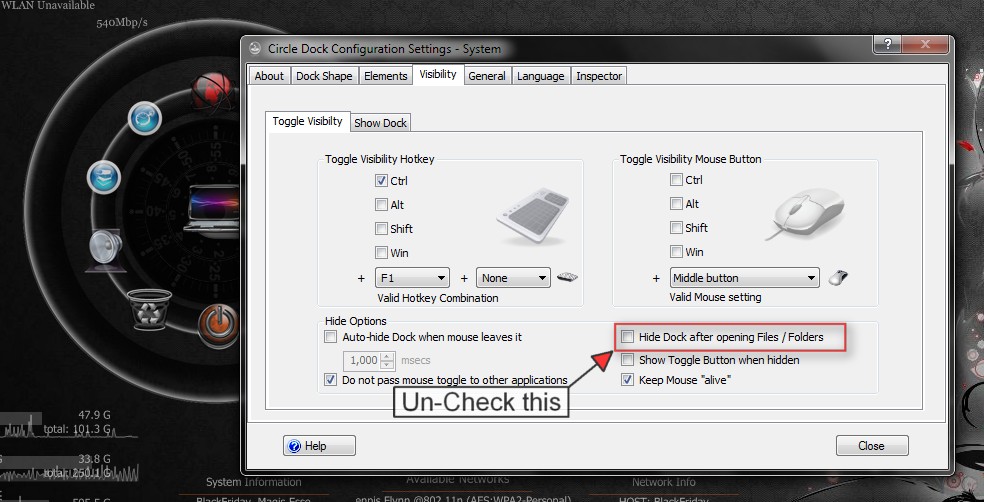Click the laptop icon in dock center
This screenshot has height=502, width=984.
click(211, 210)
